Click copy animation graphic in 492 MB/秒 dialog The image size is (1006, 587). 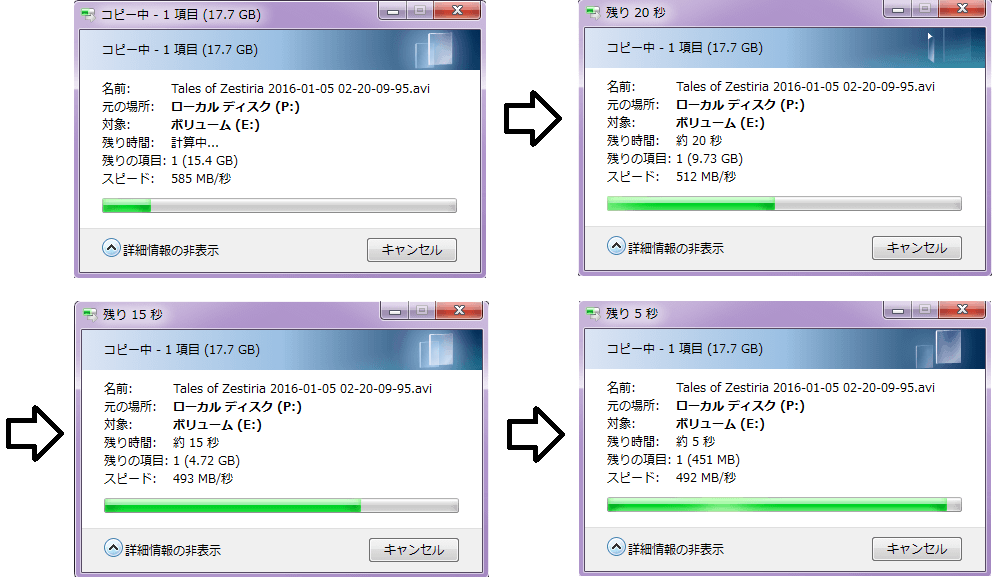pos(939,349)
